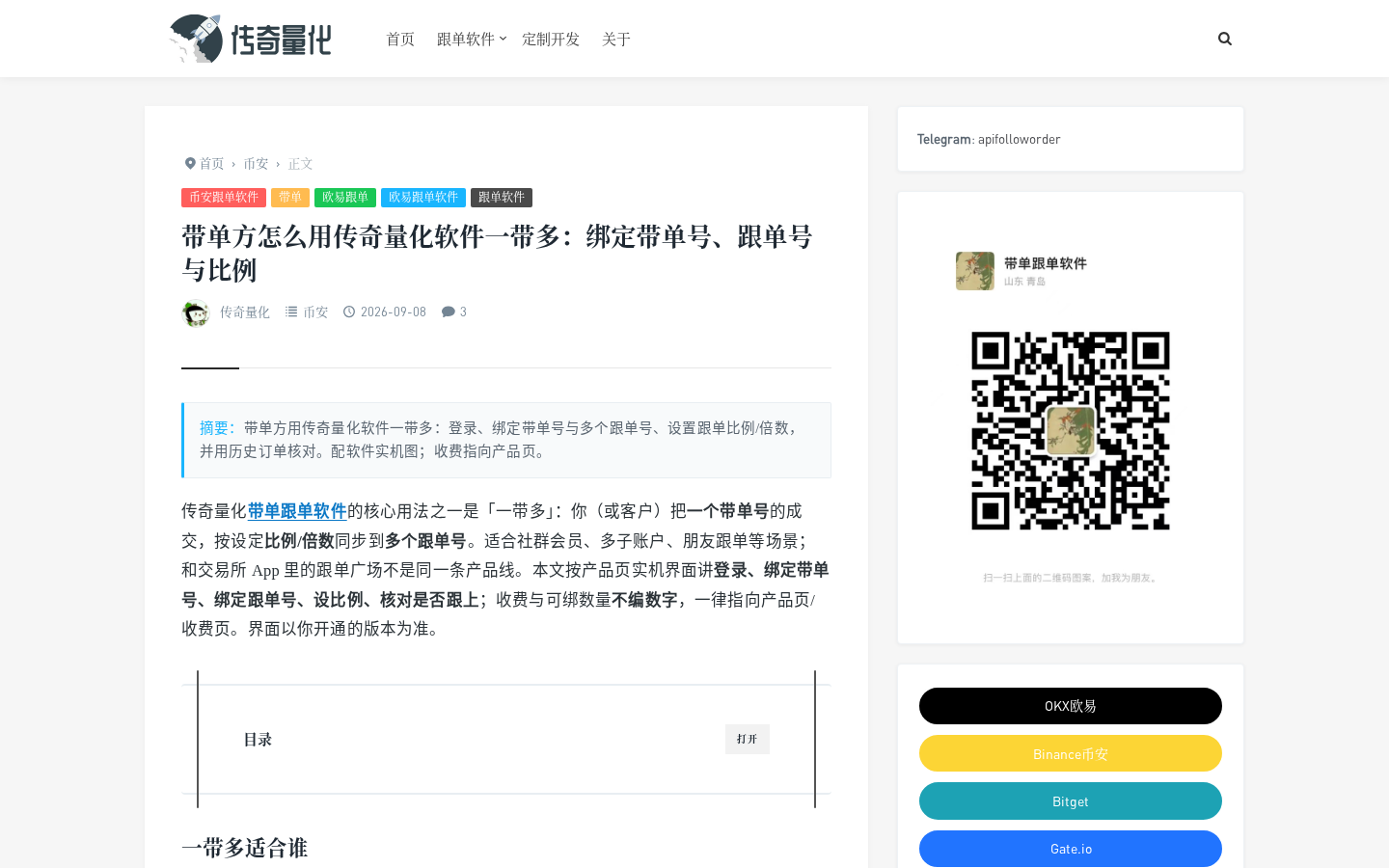1389x868 pixels.
Task: Select the blue 欧易跟单软件 tag
Action: click(x=423, y=198)
